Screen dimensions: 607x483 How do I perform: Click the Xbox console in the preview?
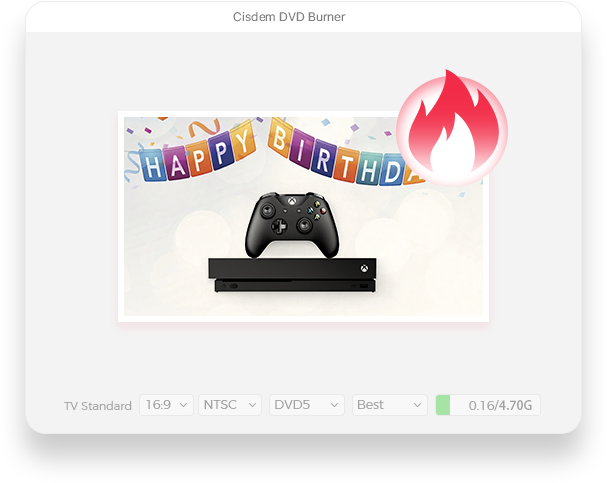pyautogui.click(x=292, y=275)
